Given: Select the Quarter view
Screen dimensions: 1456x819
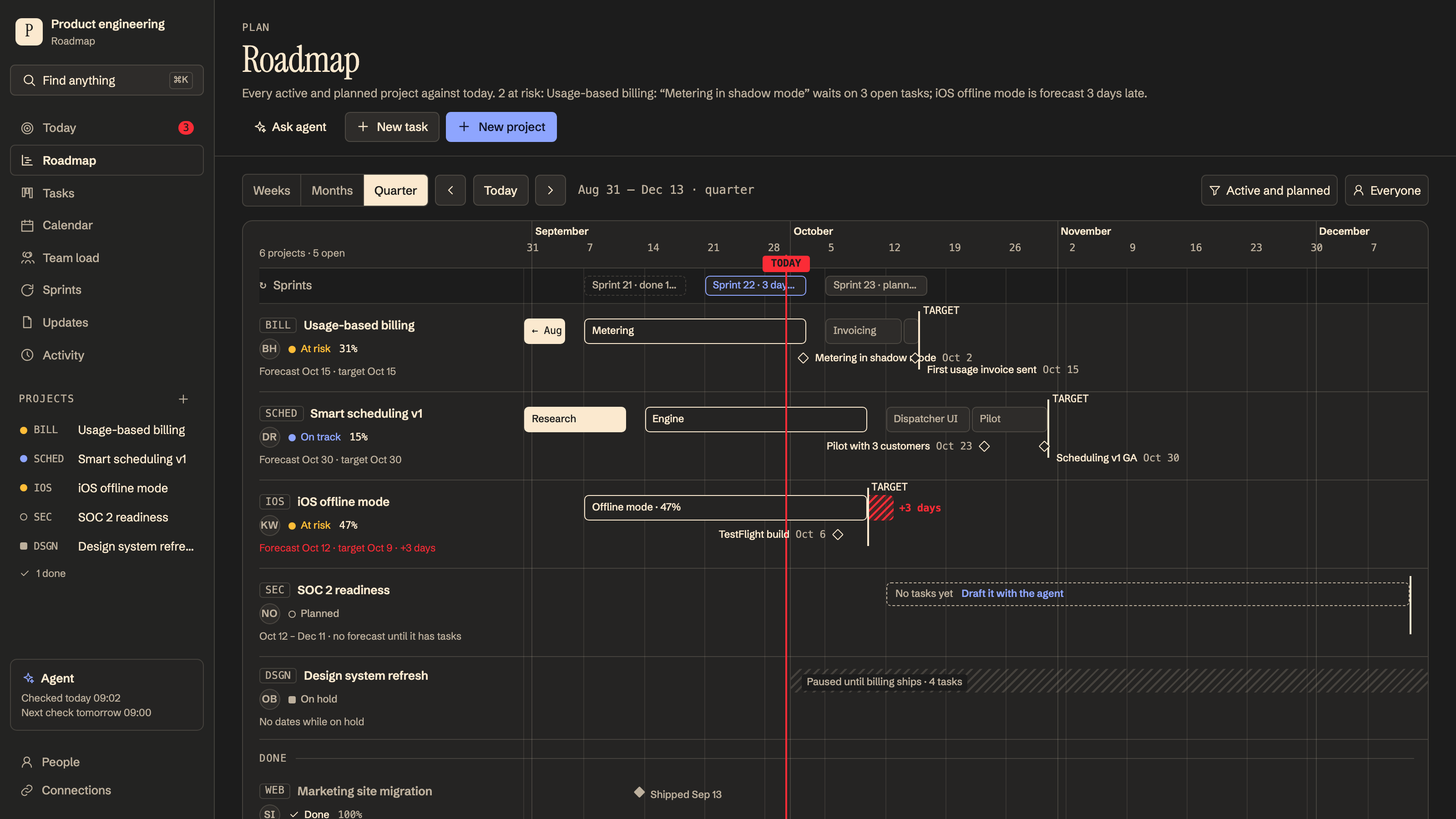Looking at the screenshot, I should [x=396, y=191].
